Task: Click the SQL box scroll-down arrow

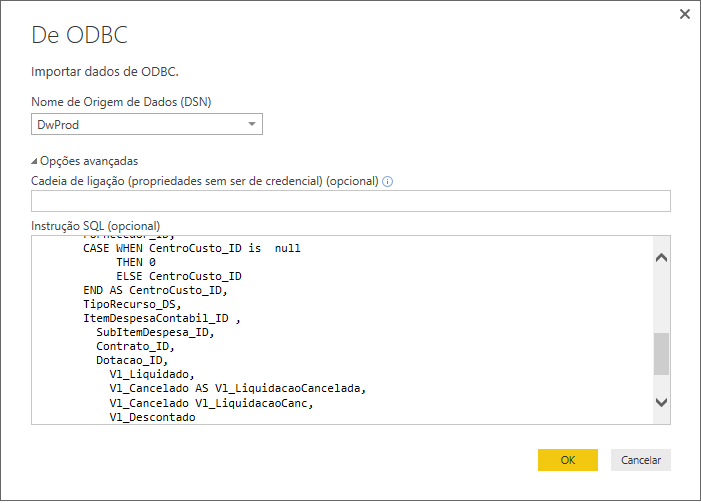Action: 661,402
